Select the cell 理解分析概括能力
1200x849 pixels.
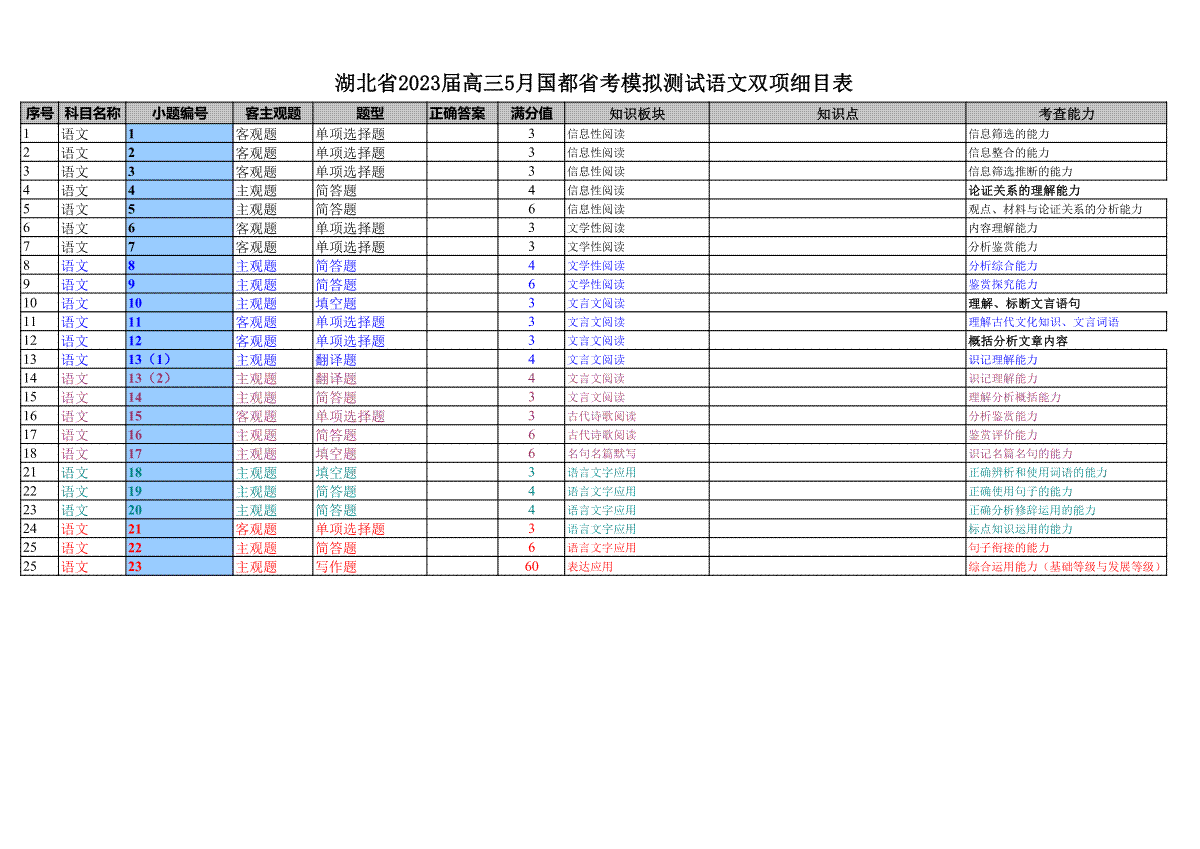1066,397
